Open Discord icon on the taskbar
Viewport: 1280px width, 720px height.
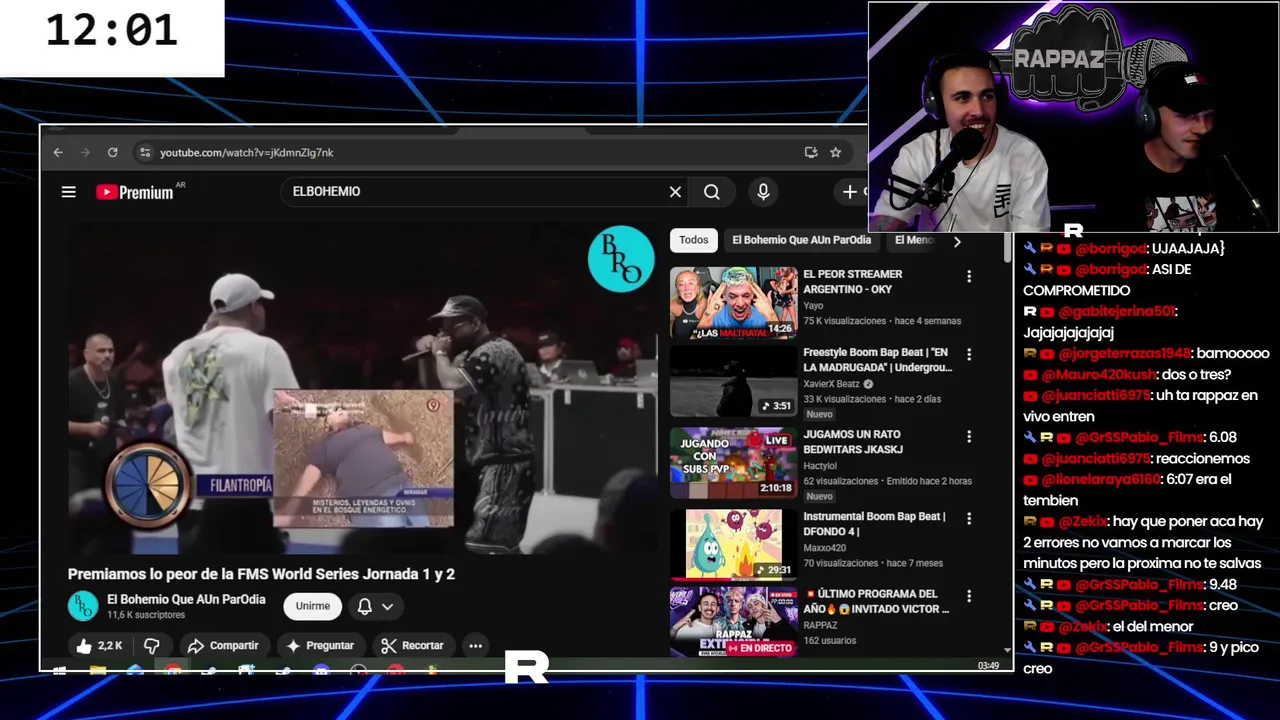321,668
